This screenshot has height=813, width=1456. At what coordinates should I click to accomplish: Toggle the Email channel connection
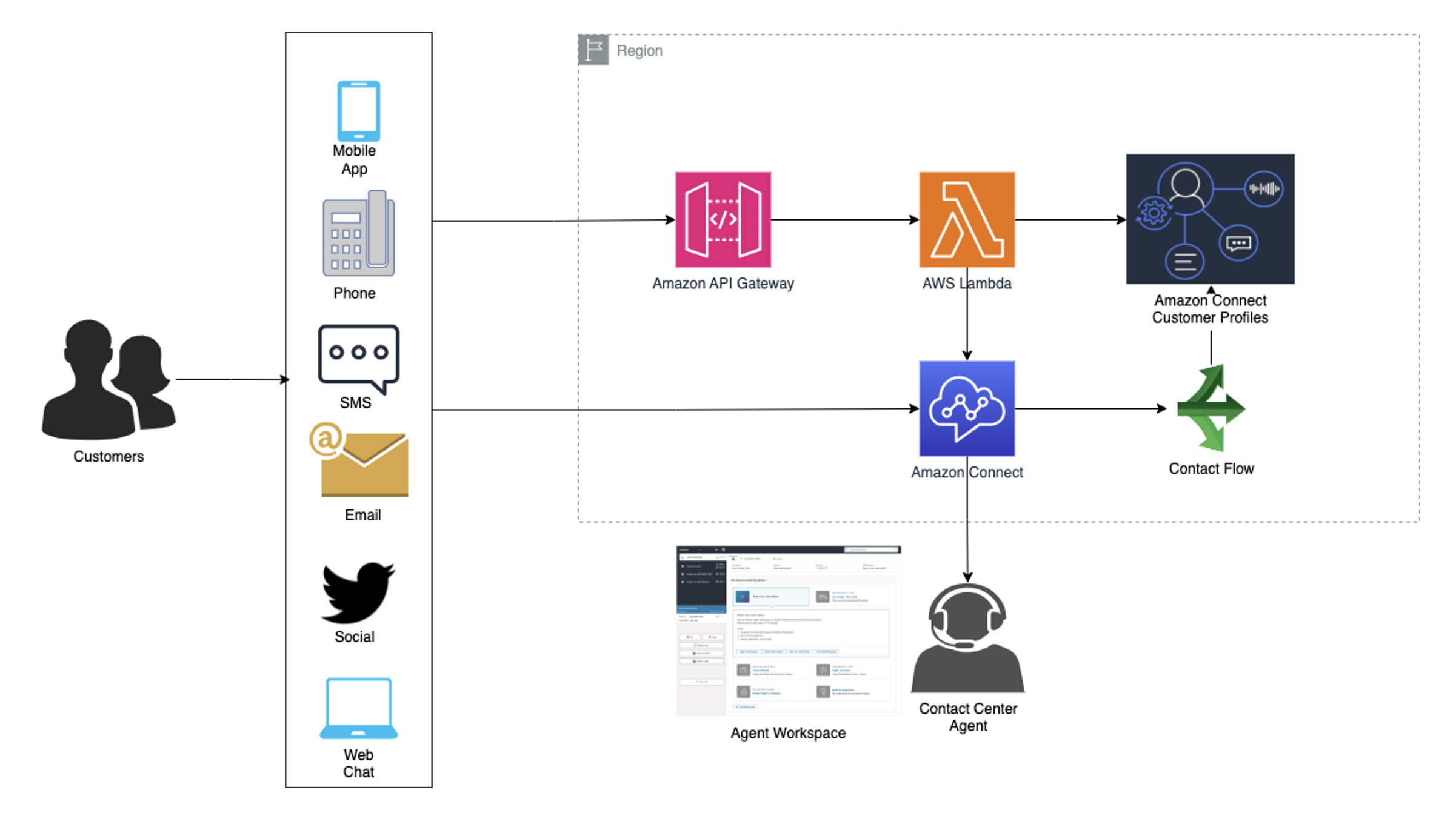[x=364, y=462]
